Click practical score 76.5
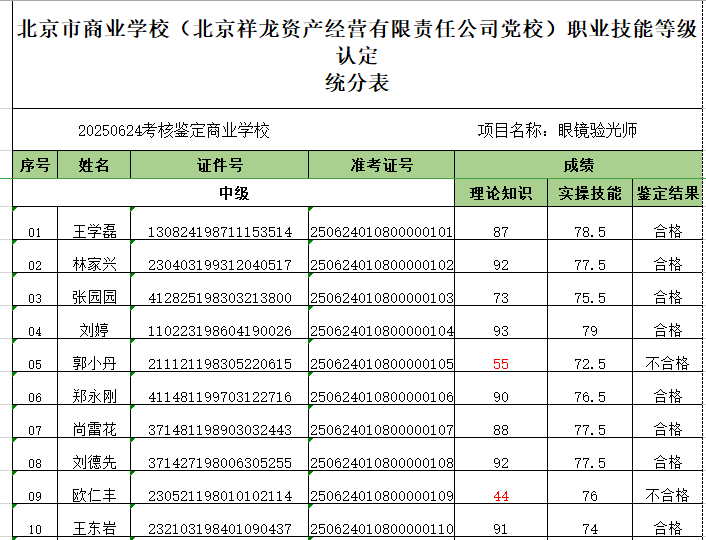Image resolution: width=706 pixels, height=540 pixels. point(590,397)
